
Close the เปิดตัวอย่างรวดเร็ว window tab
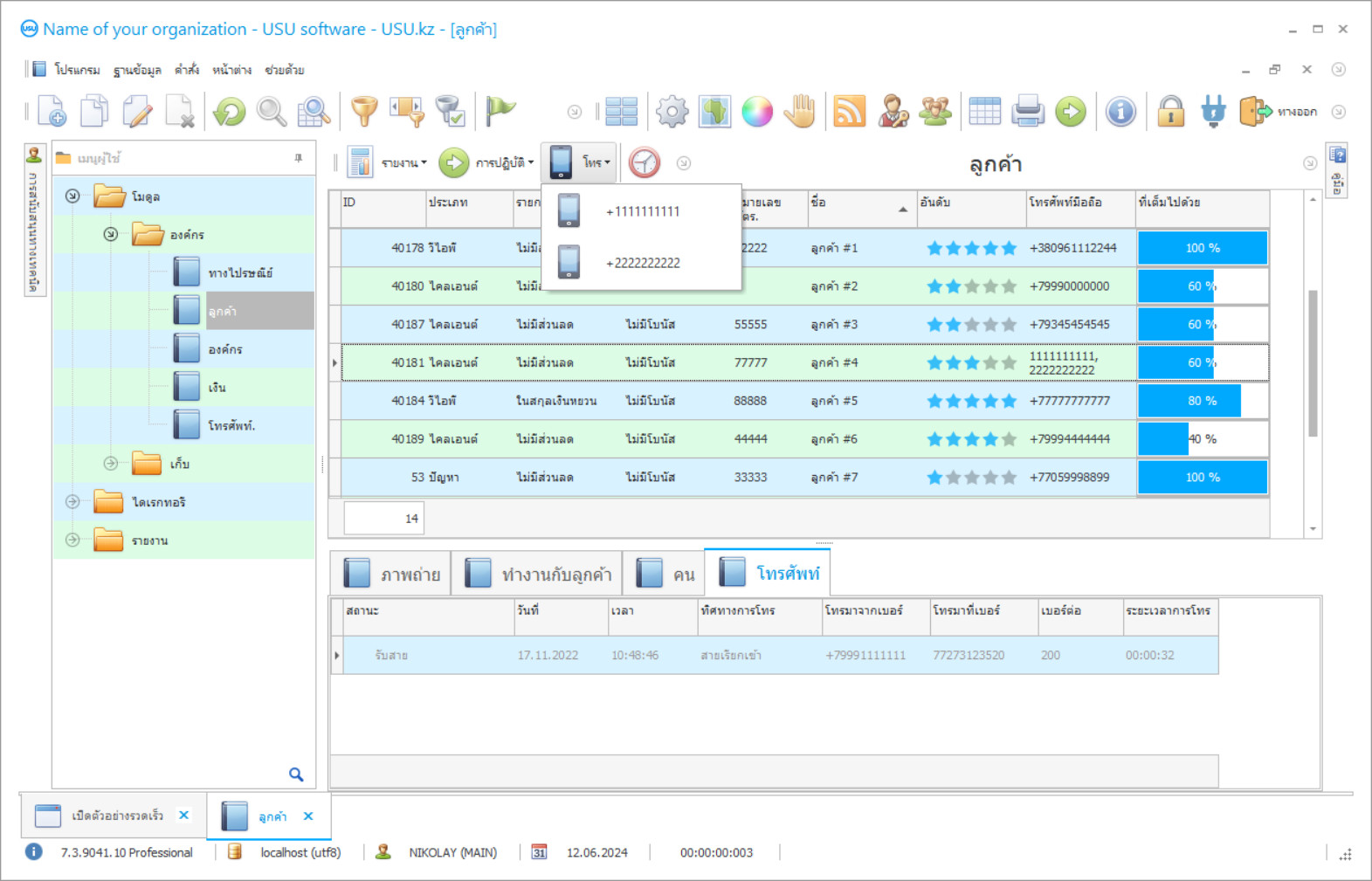(184, 815)
